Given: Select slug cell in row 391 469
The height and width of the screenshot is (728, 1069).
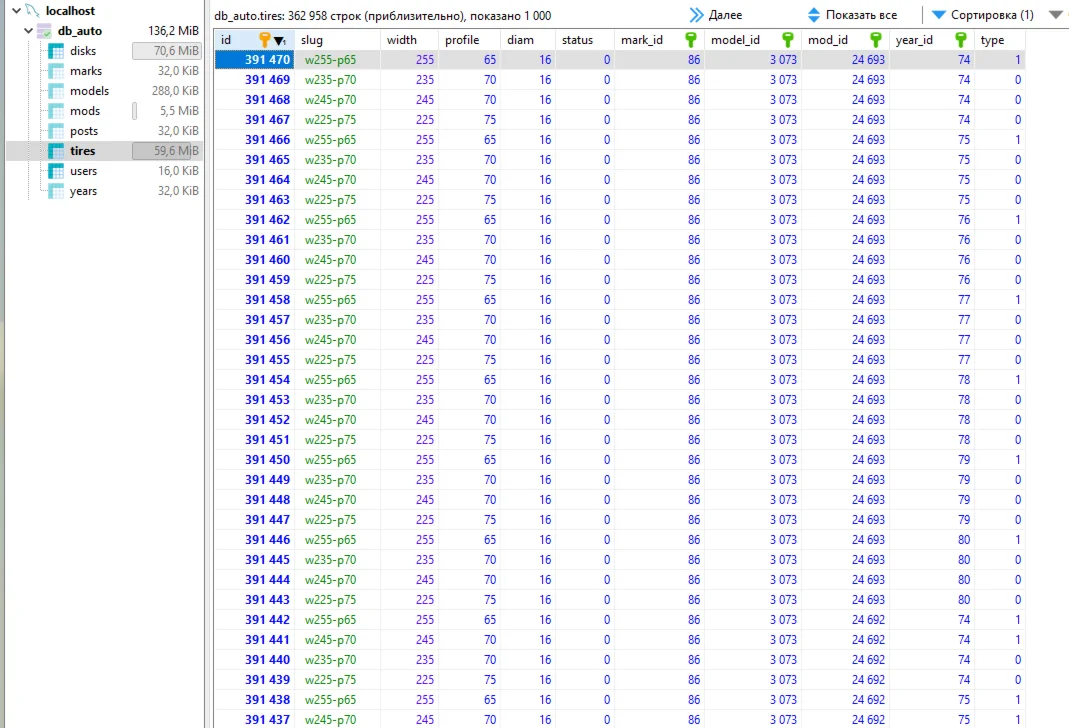Looking at the screenshot, I should point(337,80).
